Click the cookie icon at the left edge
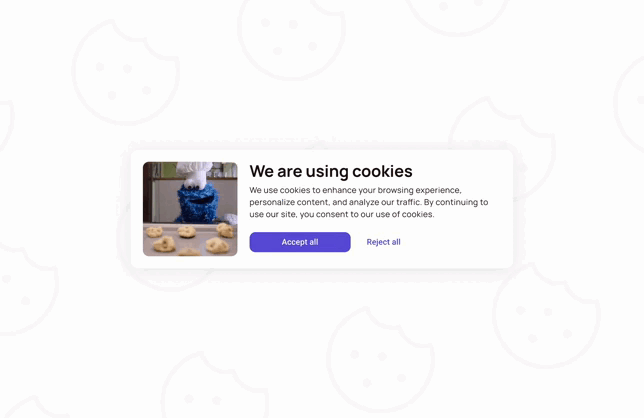644x418 pixels. (x=27, y=287)
